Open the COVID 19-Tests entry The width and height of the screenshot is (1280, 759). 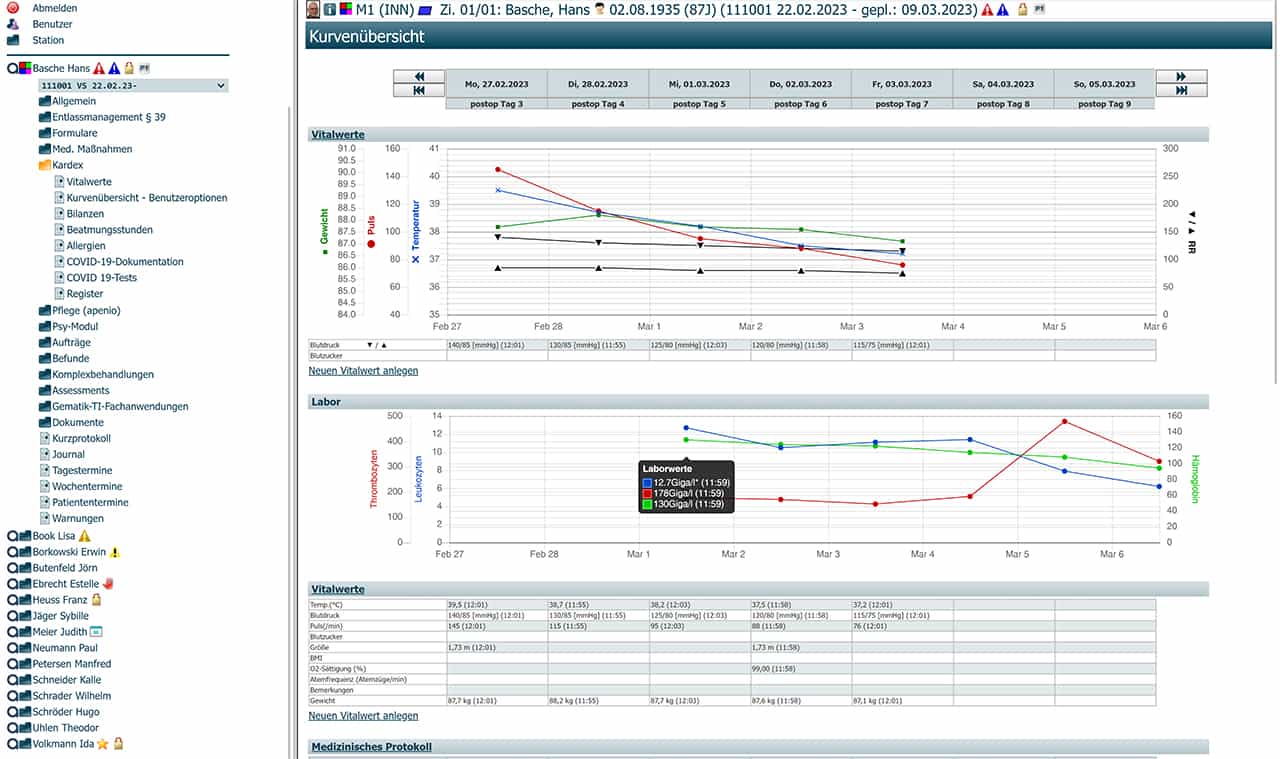click(x=101, y=278)
